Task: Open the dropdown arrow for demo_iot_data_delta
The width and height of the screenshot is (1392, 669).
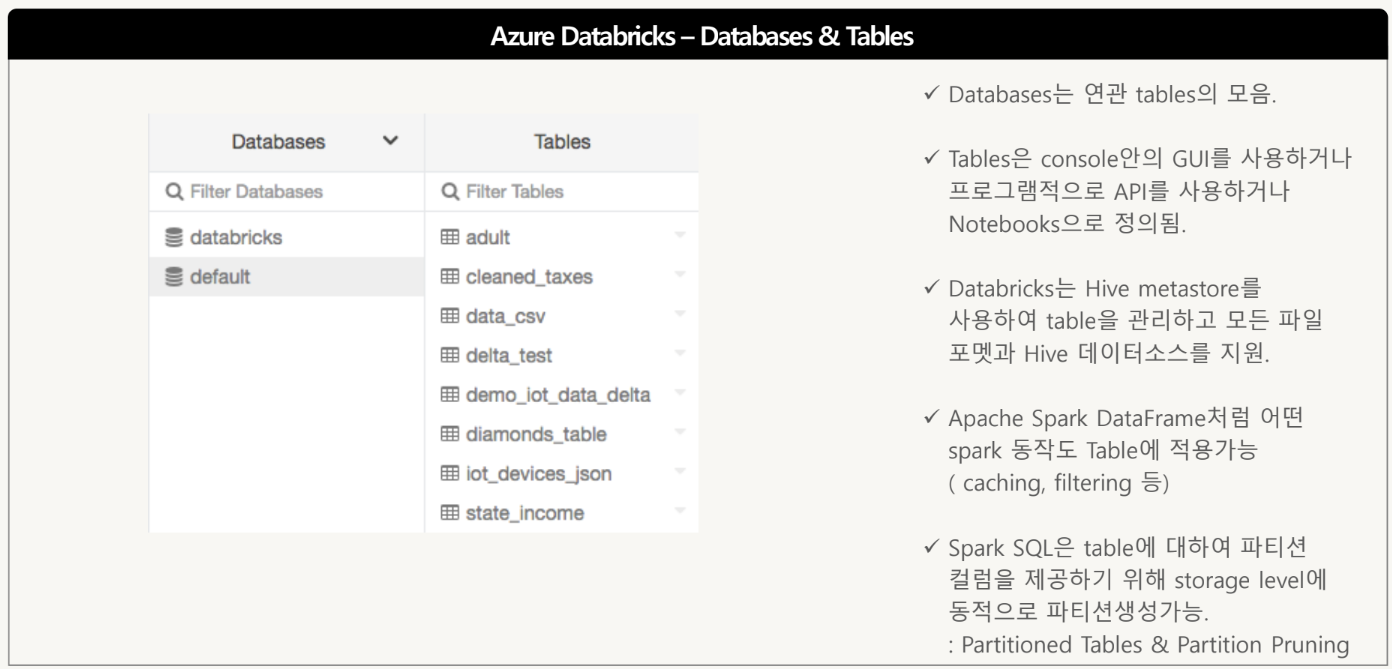Action: pos(680,394)
